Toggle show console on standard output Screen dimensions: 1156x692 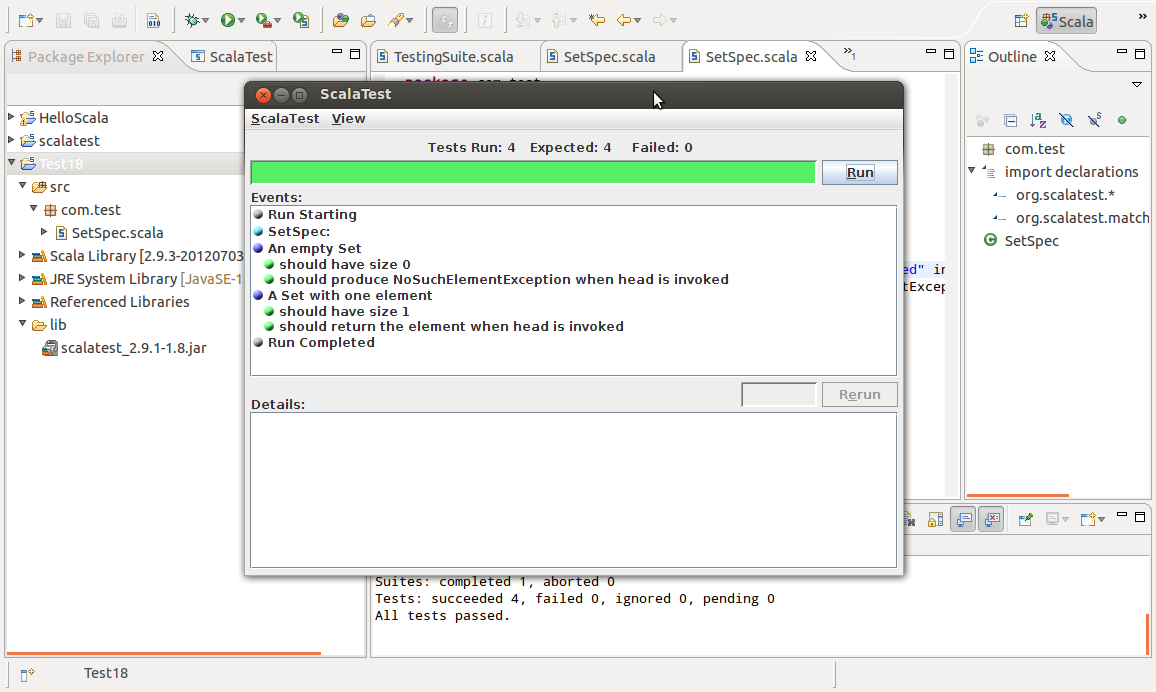(x=961, y=519)
